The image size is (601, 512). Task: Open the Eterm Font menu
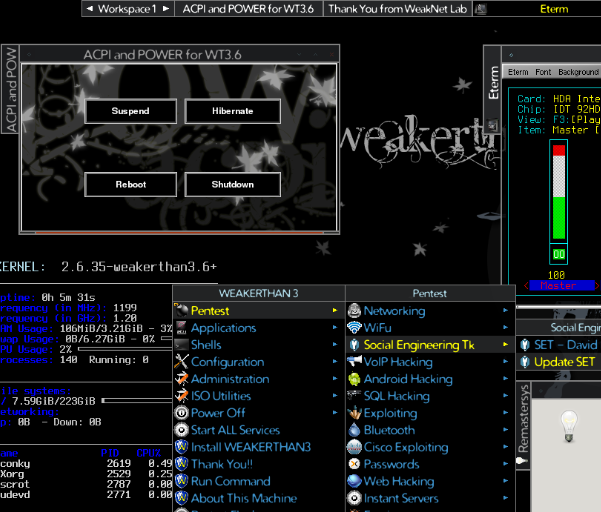(543, 72)
